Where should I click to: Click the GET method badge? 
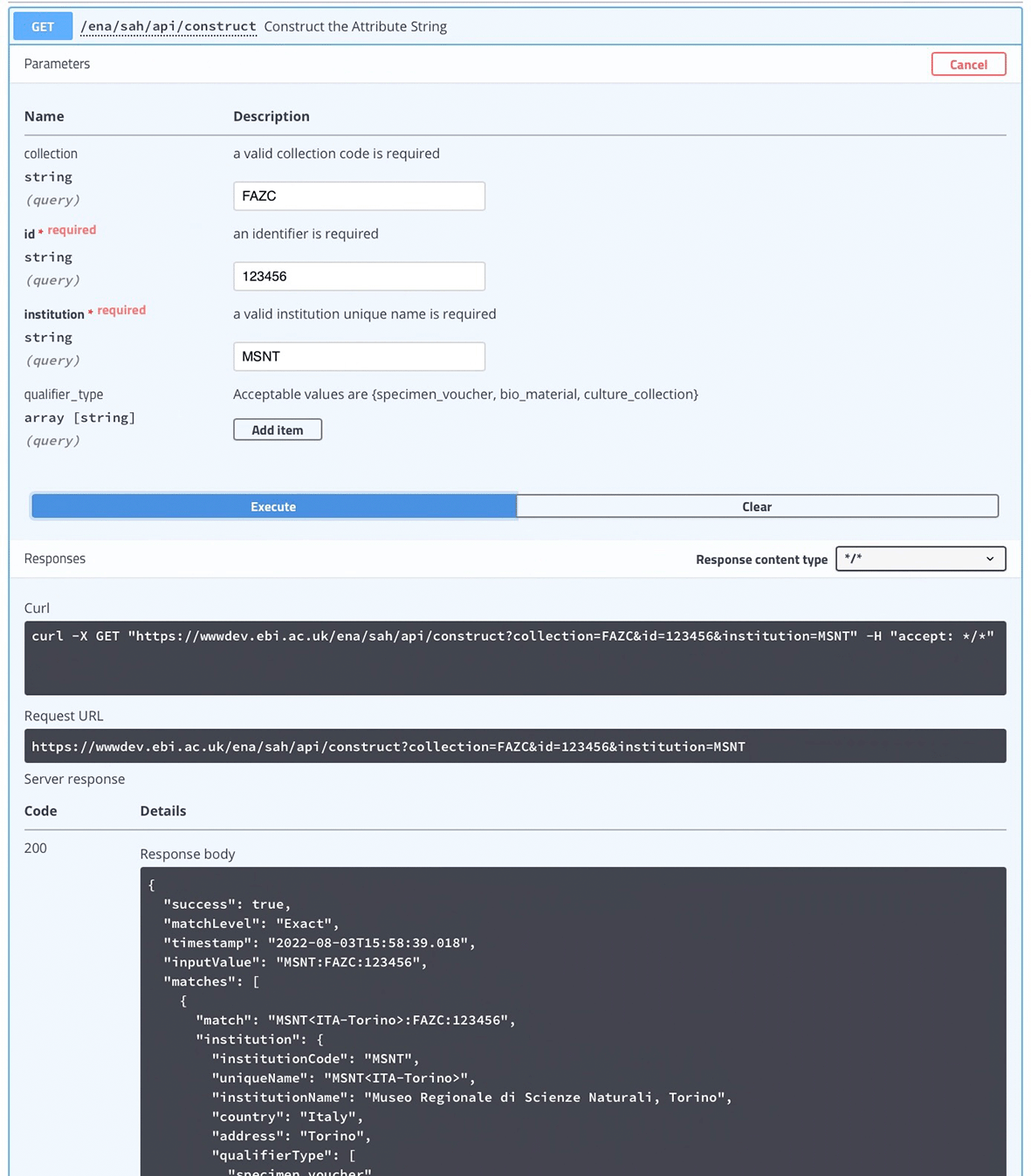point(42,26)
